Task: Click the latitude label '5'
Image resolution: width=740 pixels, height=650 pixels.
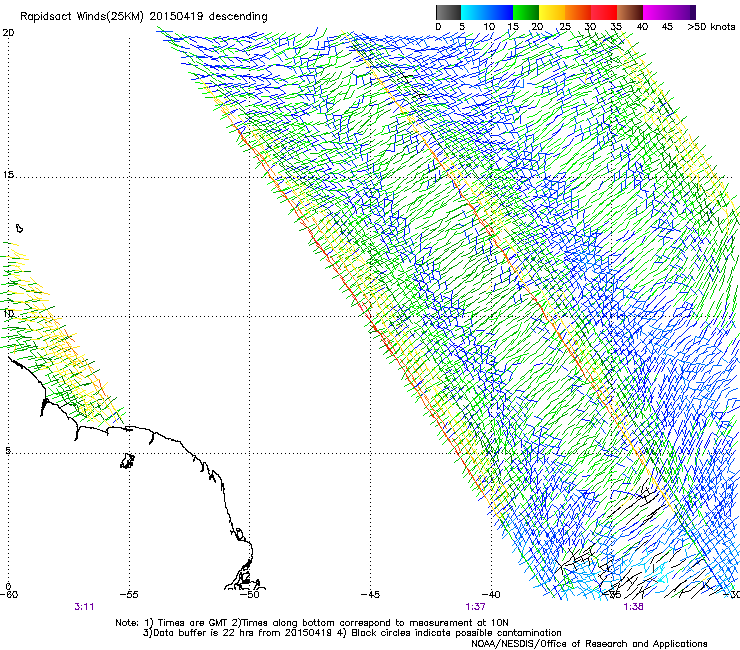Action: point(8,451)
